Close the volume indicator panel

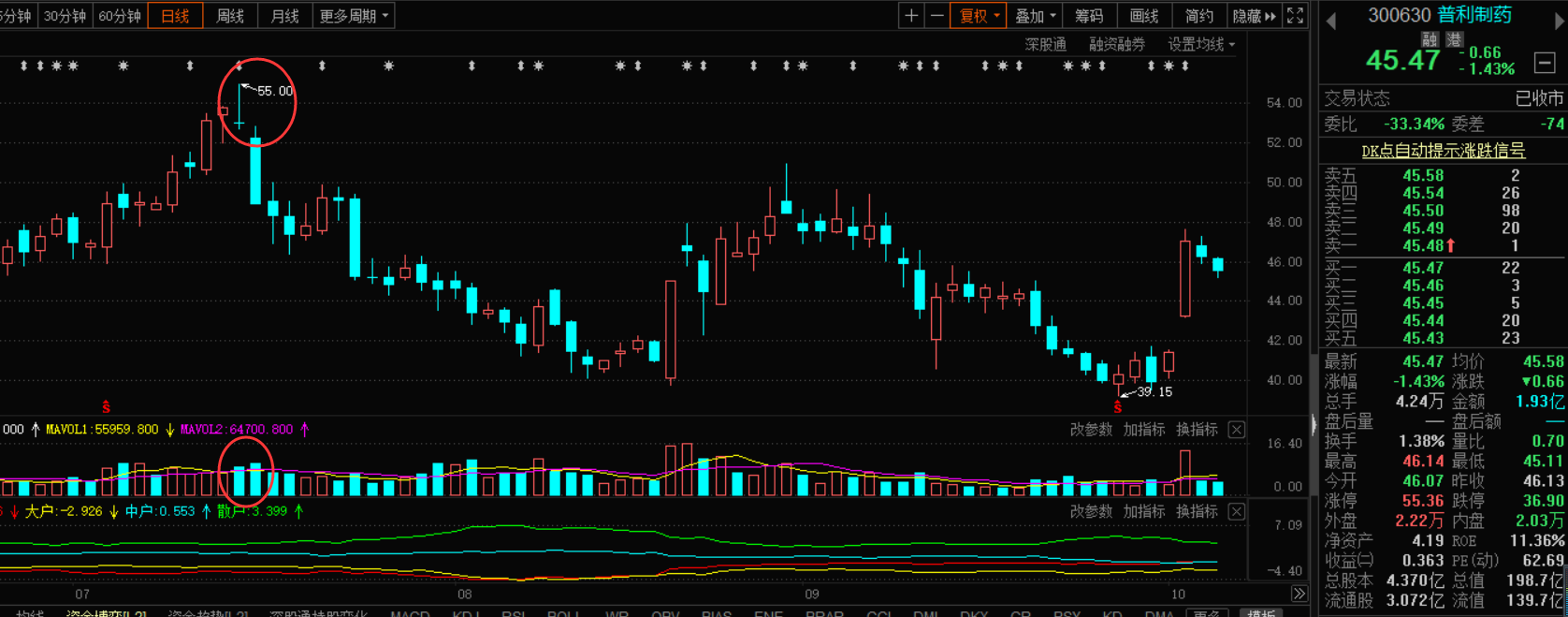point(1237,430)
